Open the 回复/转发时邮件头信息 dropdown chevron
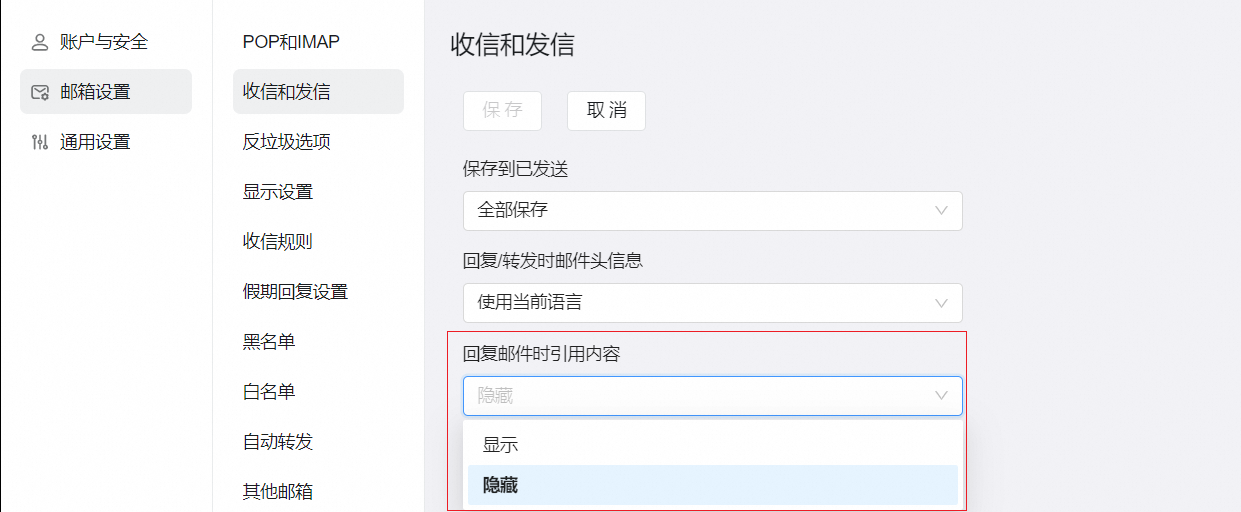1241x512 pixels. tap(941, 303)
